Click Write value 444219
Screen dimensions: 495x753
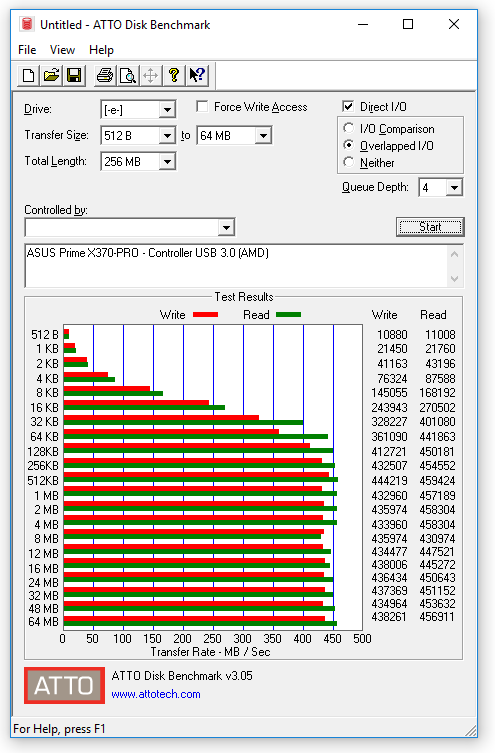point(389,480)
